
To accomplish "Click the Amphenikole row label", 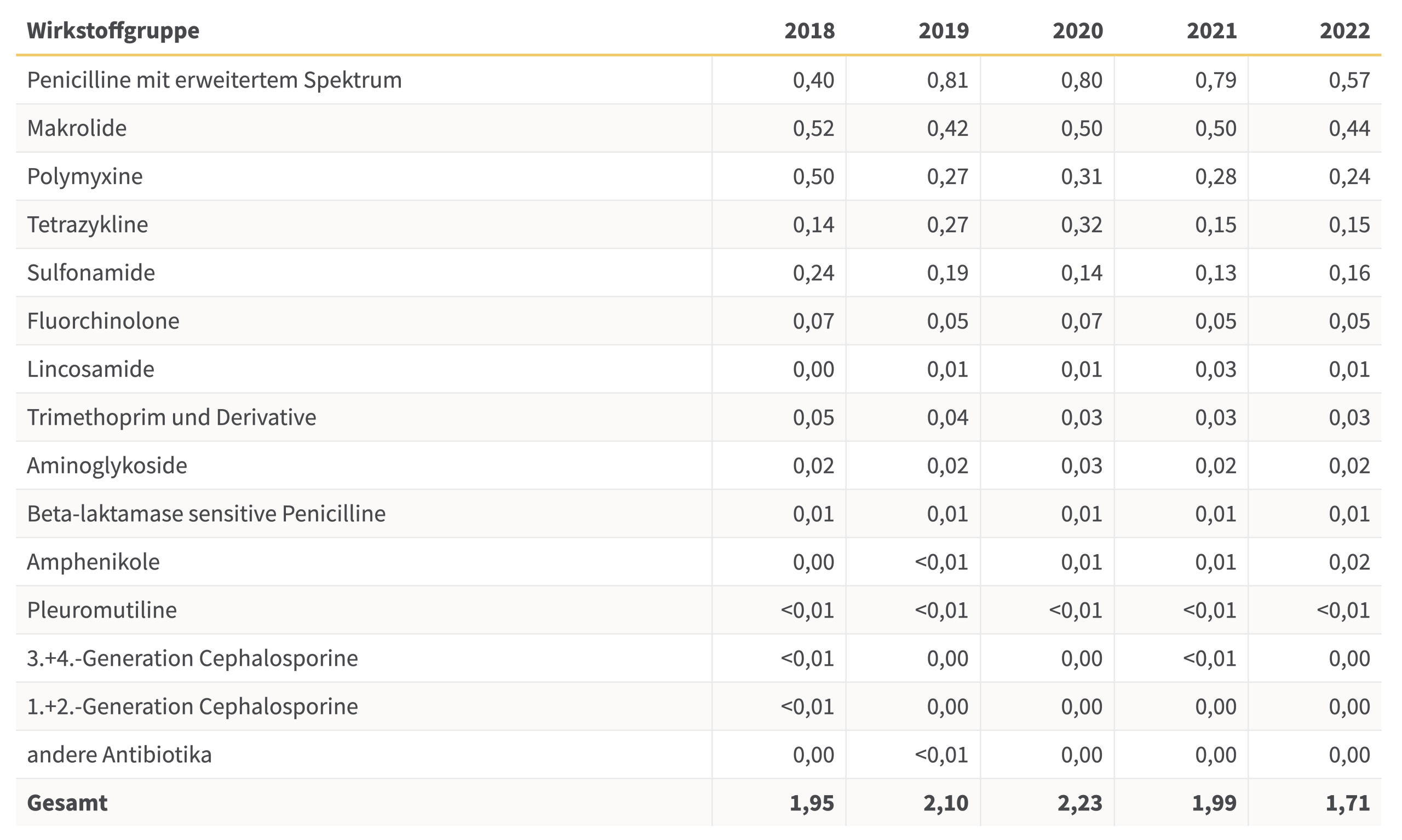I will [x=94, y=561].
